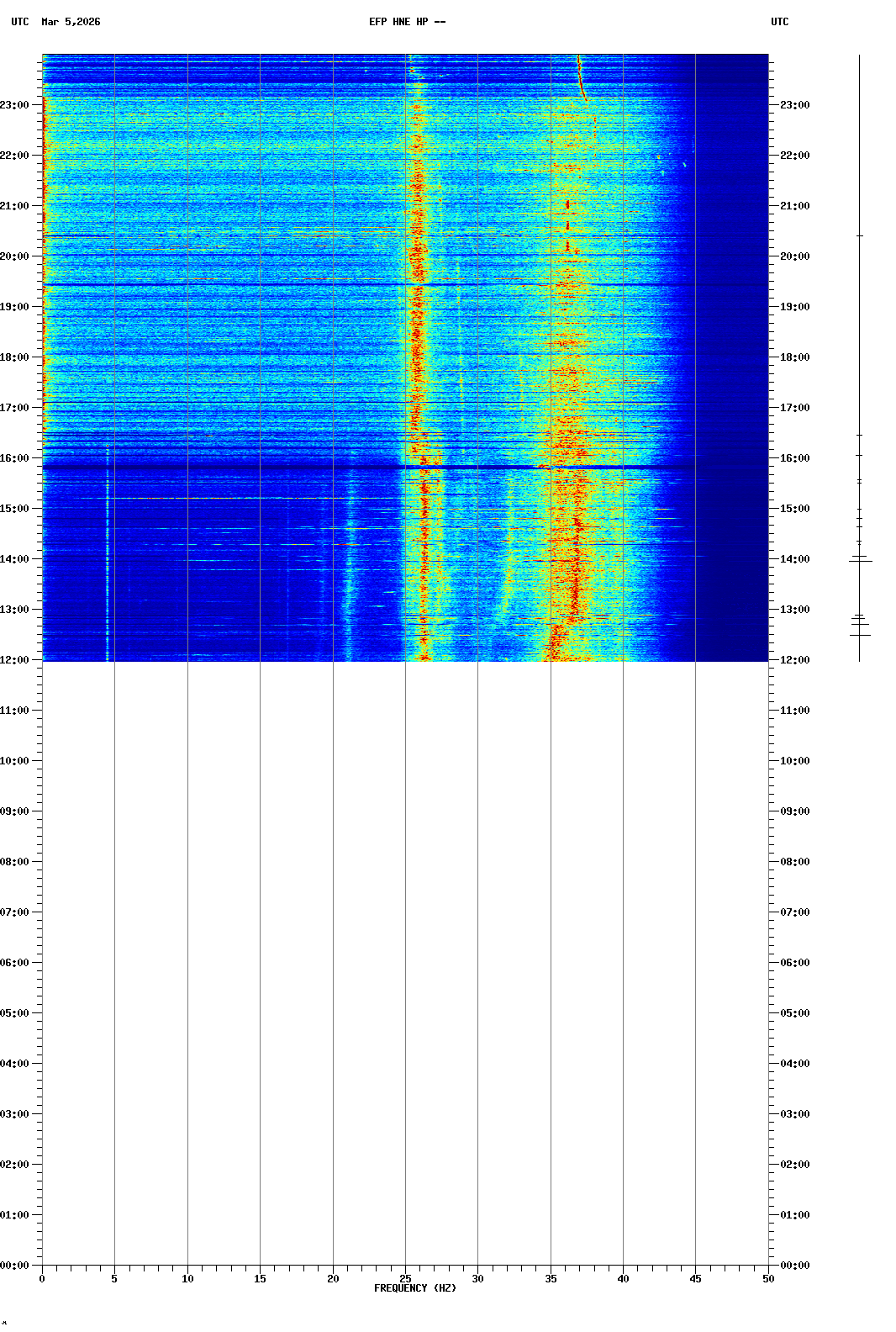Select the 16:00 label on right axis
The height and width of the screenshot is (1332, 896).
point(794,458)
